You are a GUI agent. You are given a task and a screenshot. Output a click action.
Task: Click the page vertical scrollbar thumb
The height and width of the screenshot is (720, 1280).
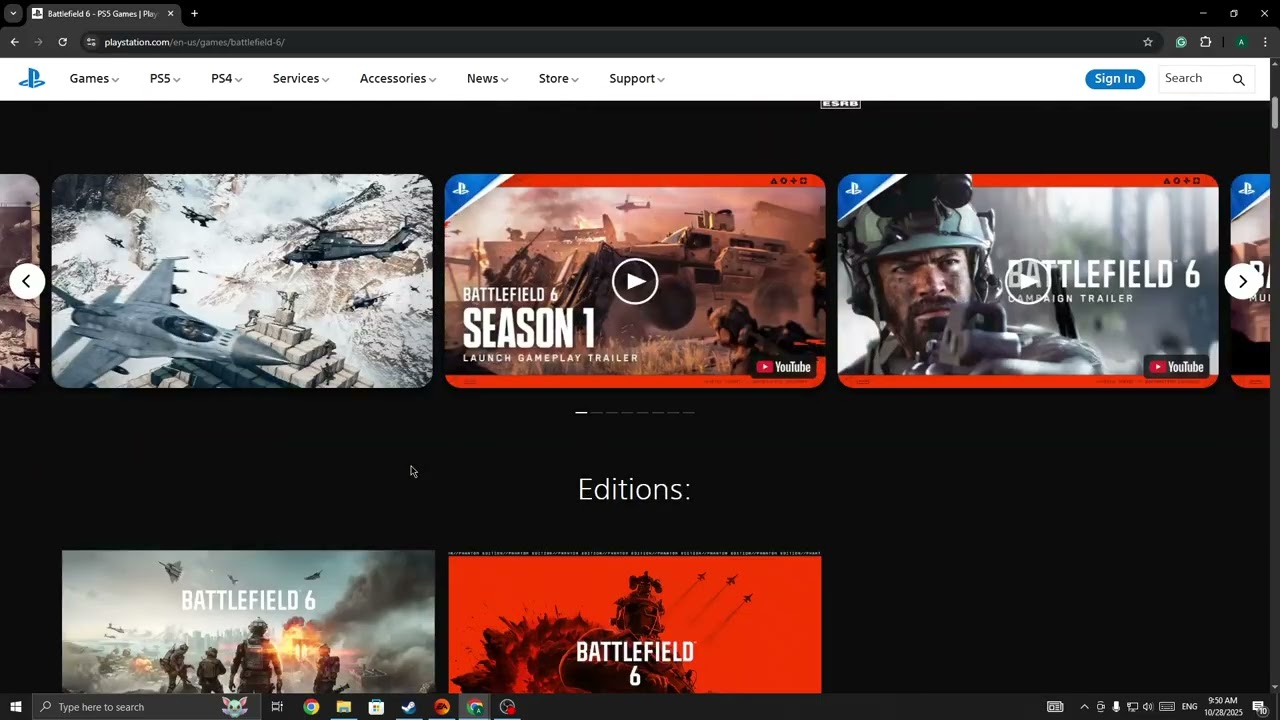pos(1275,112)
